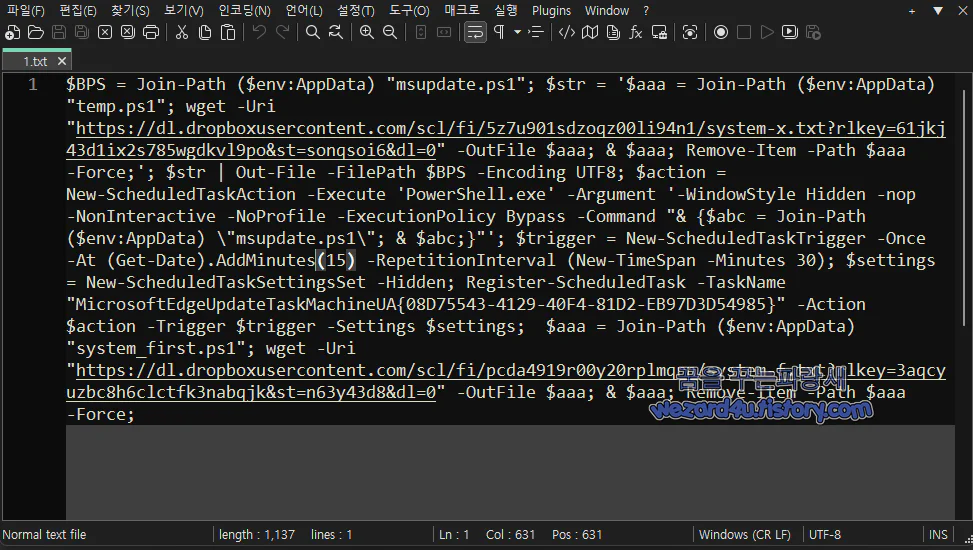Select the 1.txt document tab
The height and width of the screenshot is (550, 973).
pos(35,61)
